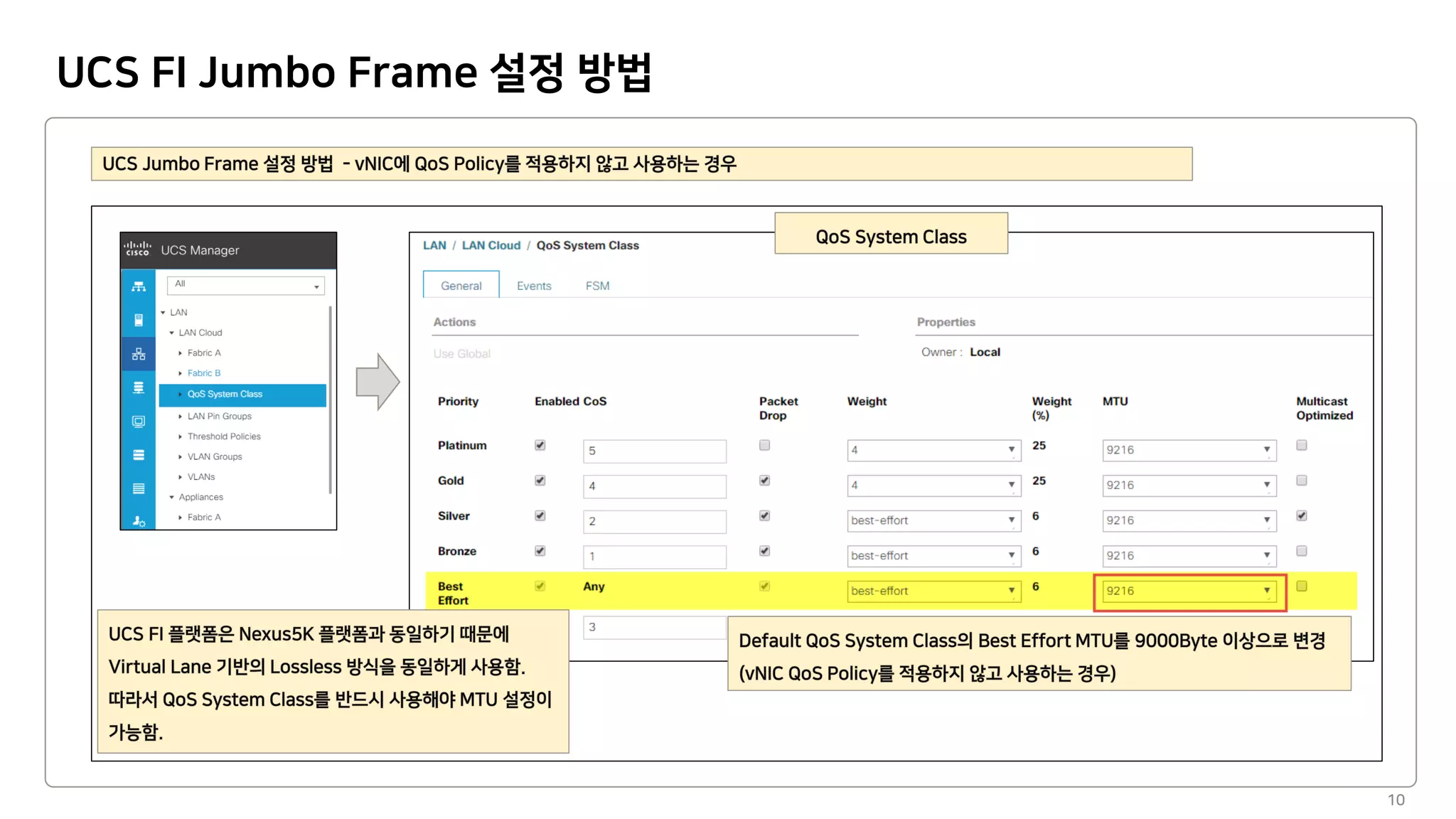The height and width of the screenshot is (819, 1456).
Task: Open Silver MTU dropdown showing 9216
Action: pos(1189,520)
